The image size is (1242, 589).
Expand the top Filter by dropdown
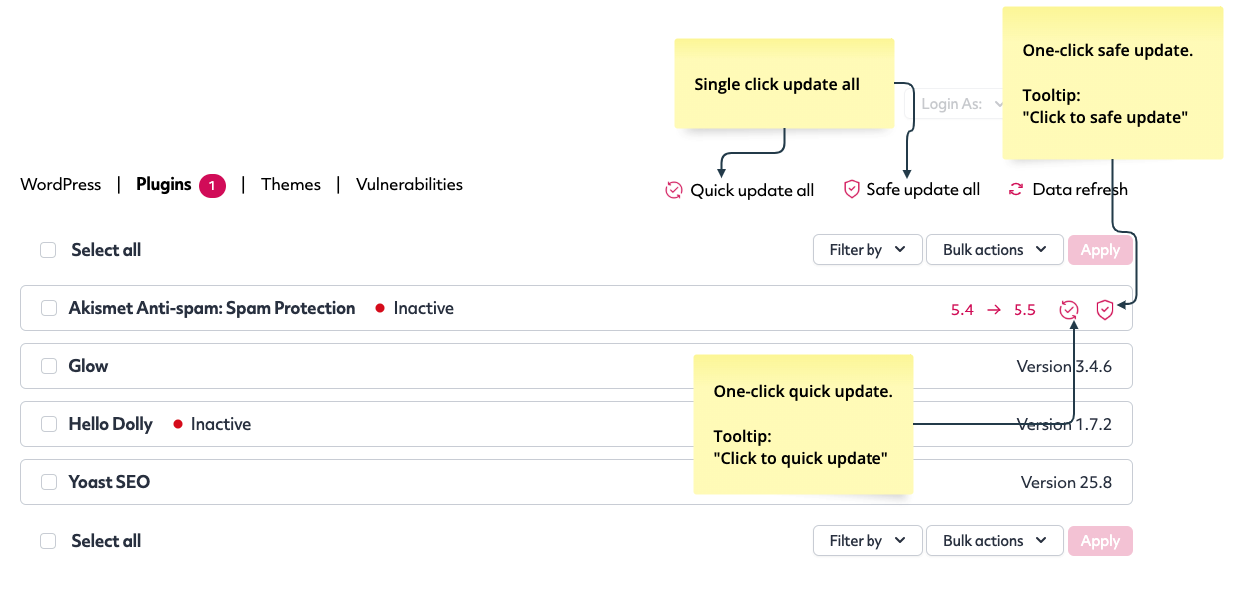867,250
